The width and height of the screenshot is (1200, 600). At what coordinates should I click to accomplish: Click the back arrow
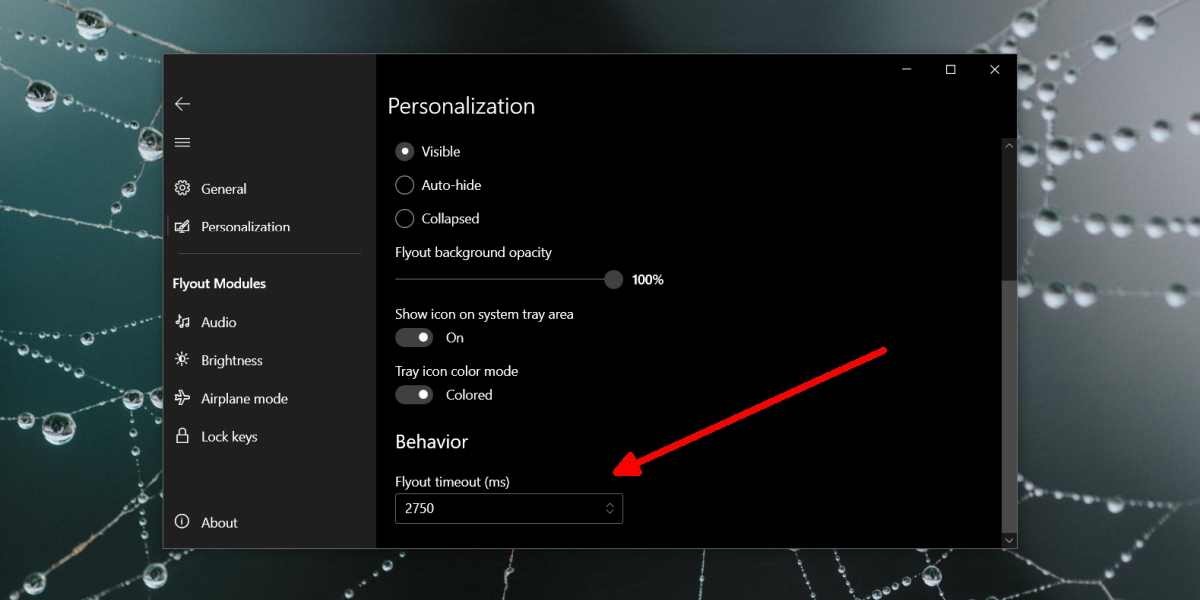point(182,103)
